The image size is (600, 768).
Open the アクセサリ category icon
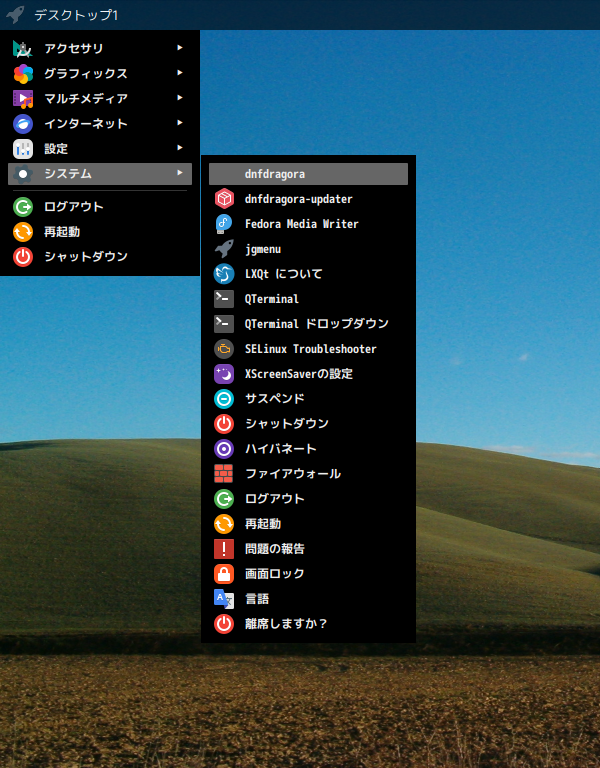coord(23,48)
